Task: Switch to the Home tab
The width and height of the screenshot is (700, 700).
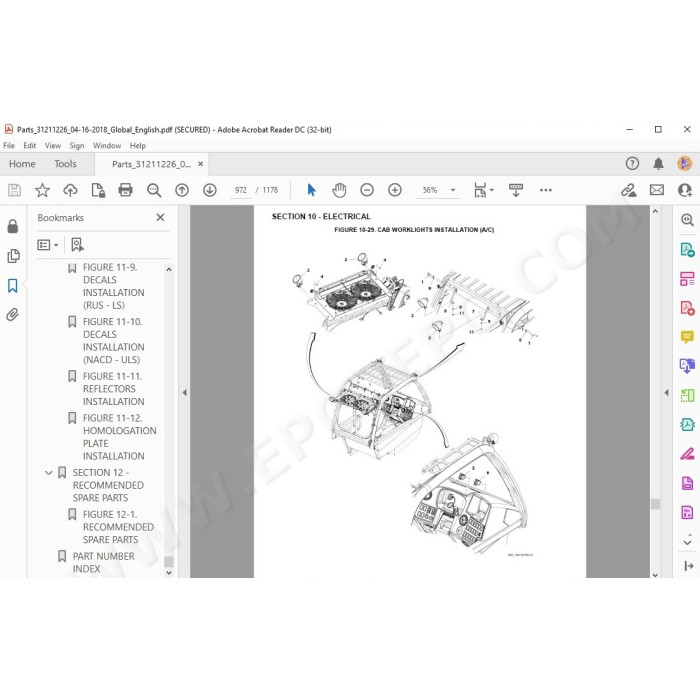Action: (22, 164)
